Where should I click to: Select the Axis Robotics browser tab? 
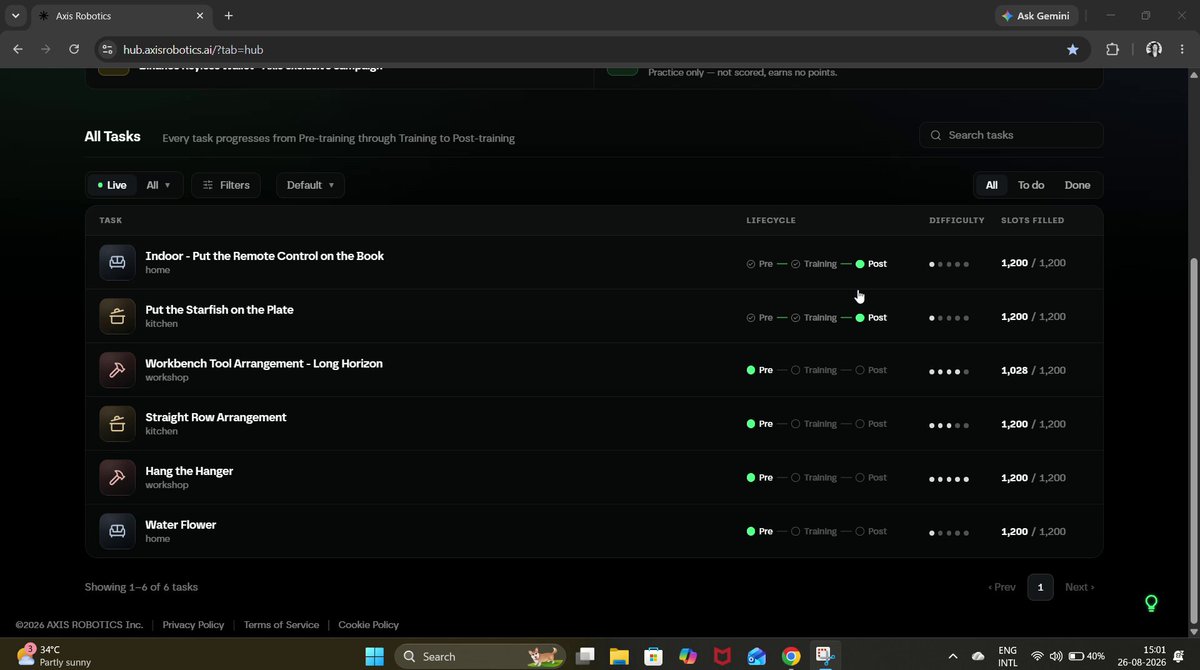[120, 16]
